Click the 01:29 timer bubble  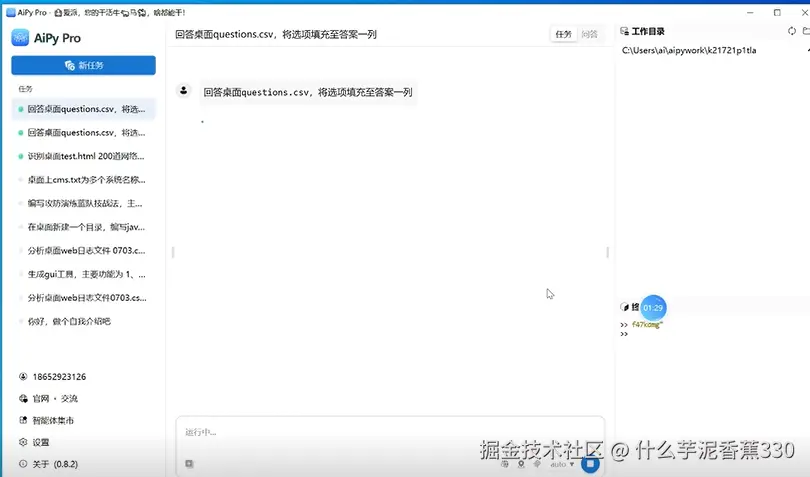pos(653,307)
